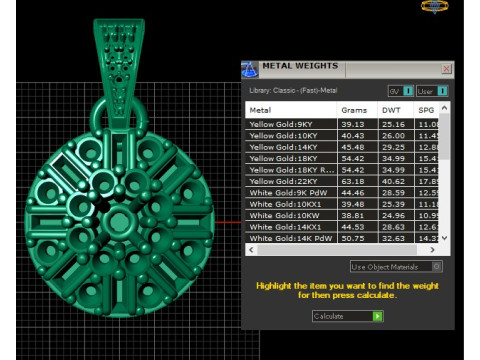Click the 26.00 DWT value

tap(393, 136)
